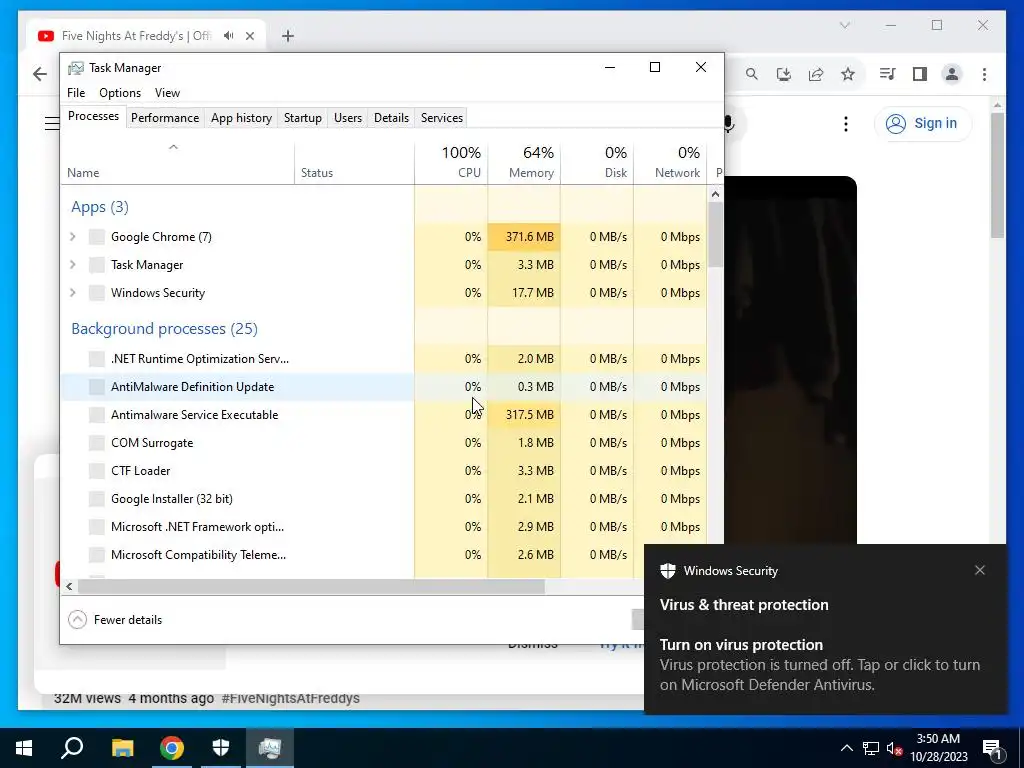Image resolution: width=1024 pixels, height=768 pixels.
Task: Switch to the Performance tab
Action: (x=165, y=118)
